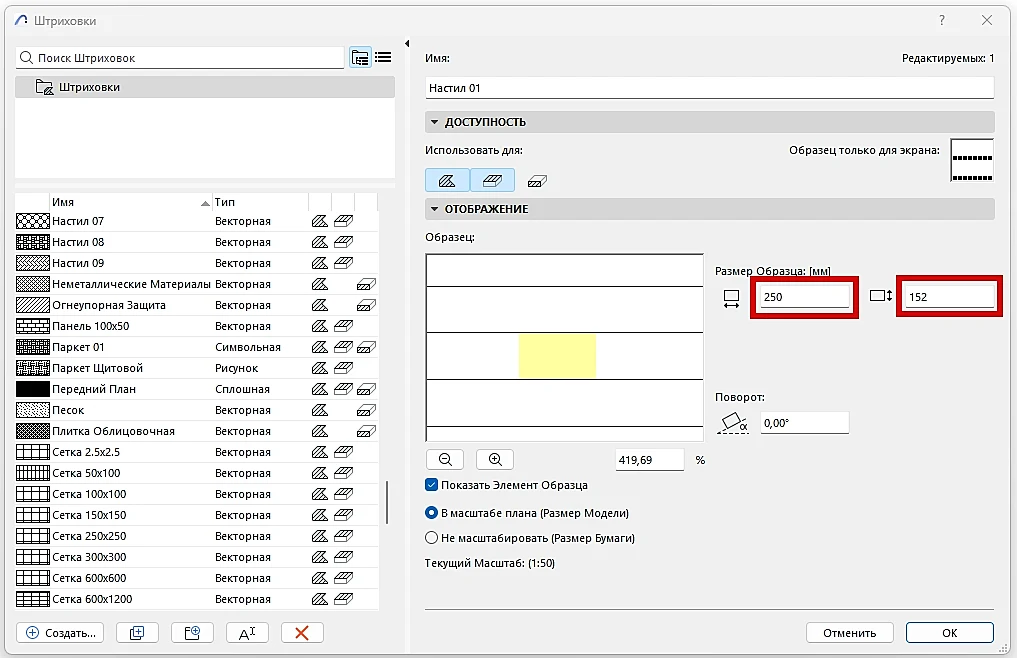Select Настил 08 in the list
The width and height of the screenshot is (1017, 658).
(196, 242)
